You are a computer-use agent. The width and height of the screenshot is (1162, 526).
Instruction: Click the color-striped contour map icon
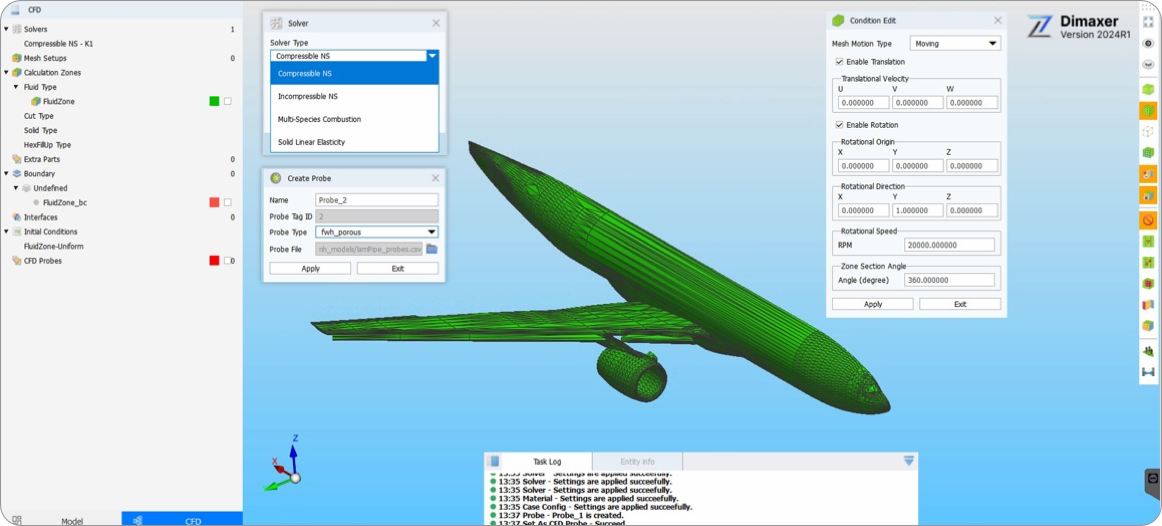click(x=1148, y=304)
